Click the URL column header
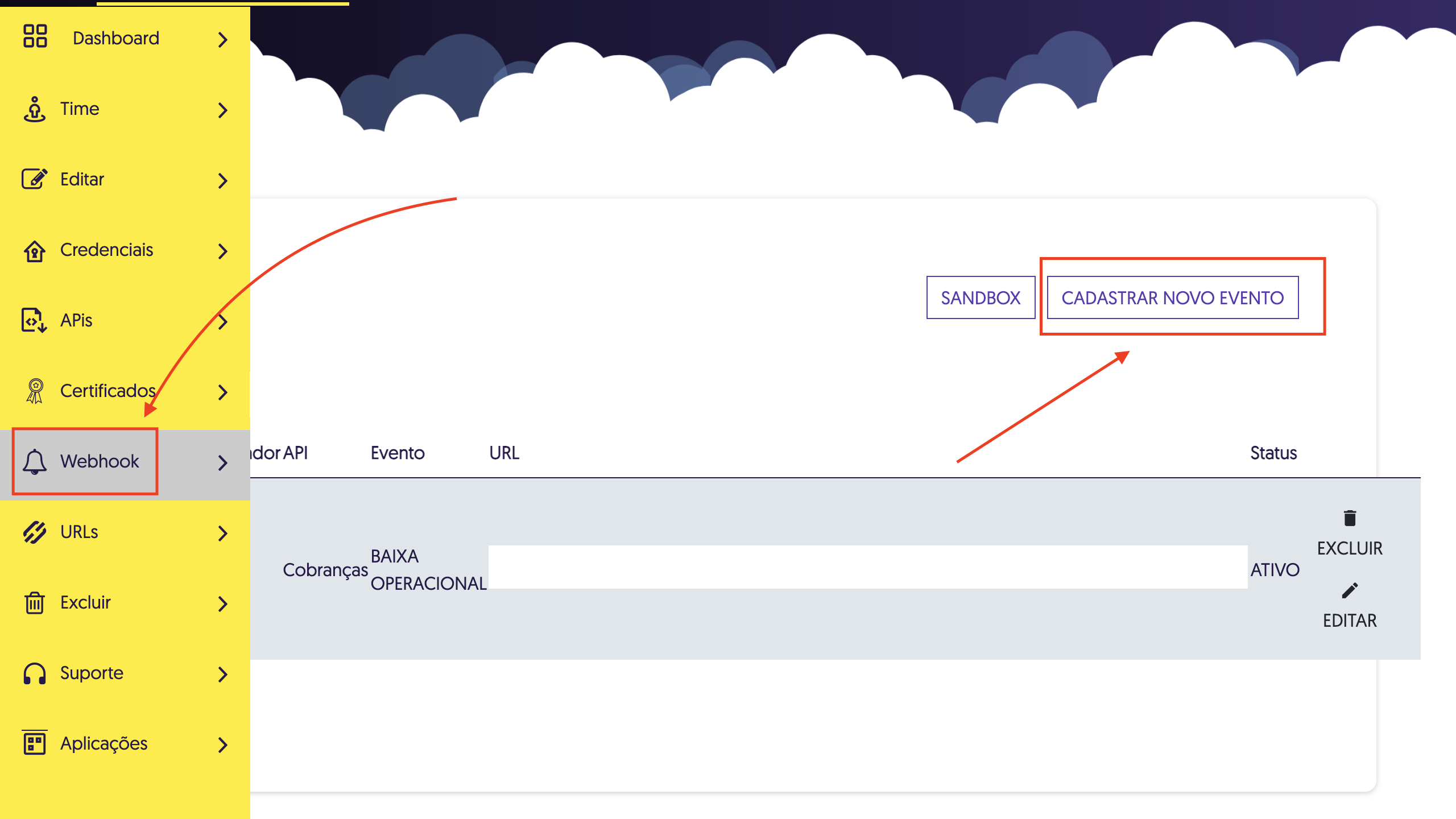This screenshot has height=819, width=1456. pos(504,453)
